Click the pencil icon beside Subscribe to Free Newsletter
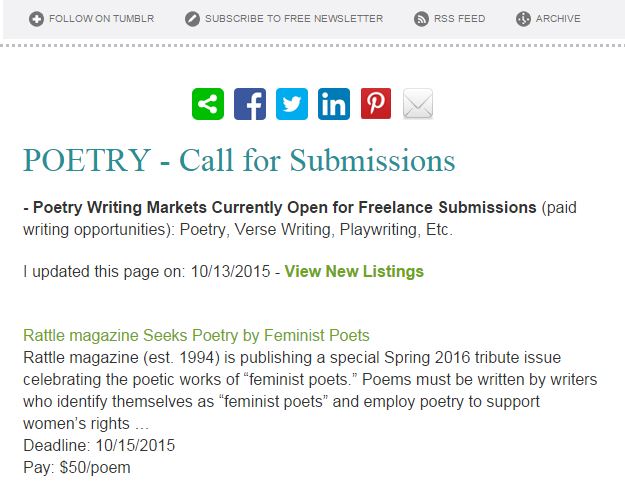Image resolution: width=625 pixels, height=490 pixels. [193, 19]
